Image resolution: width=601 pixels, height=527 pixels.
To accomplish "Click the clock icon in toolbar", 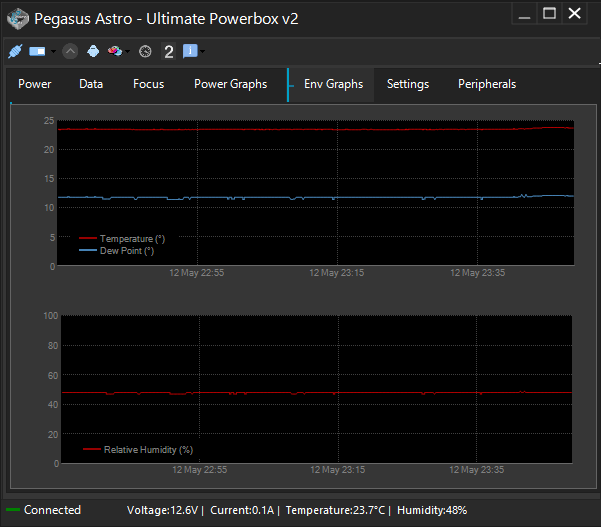I will [145, 51].
